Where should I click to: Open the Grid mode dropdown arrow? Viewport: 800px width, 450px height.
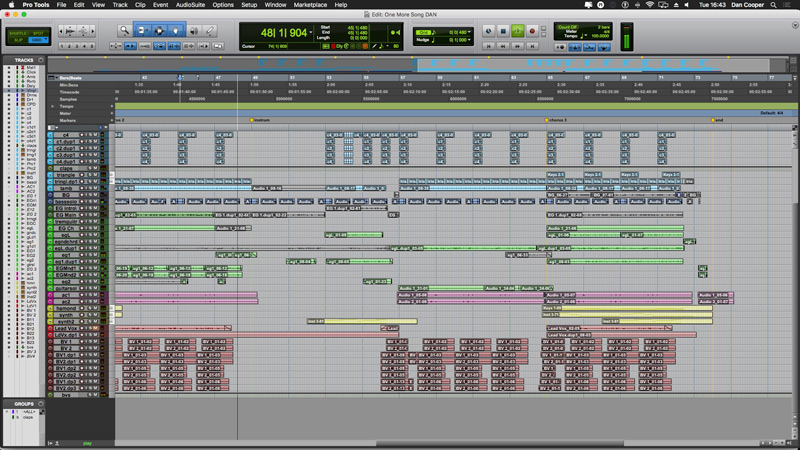(46, 40)
